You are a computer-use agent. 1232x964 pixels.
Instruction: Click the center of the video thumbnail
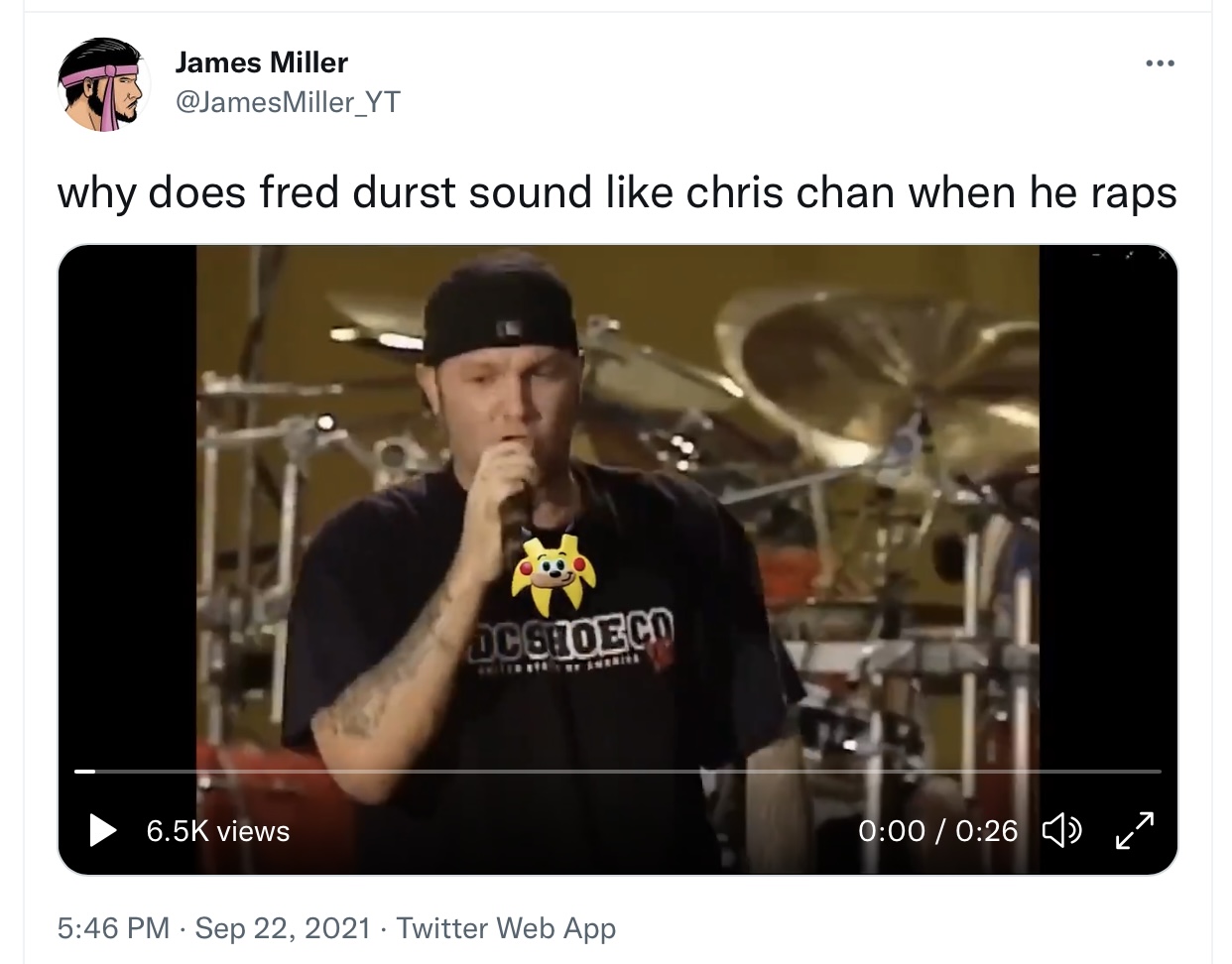click(617, 559)
